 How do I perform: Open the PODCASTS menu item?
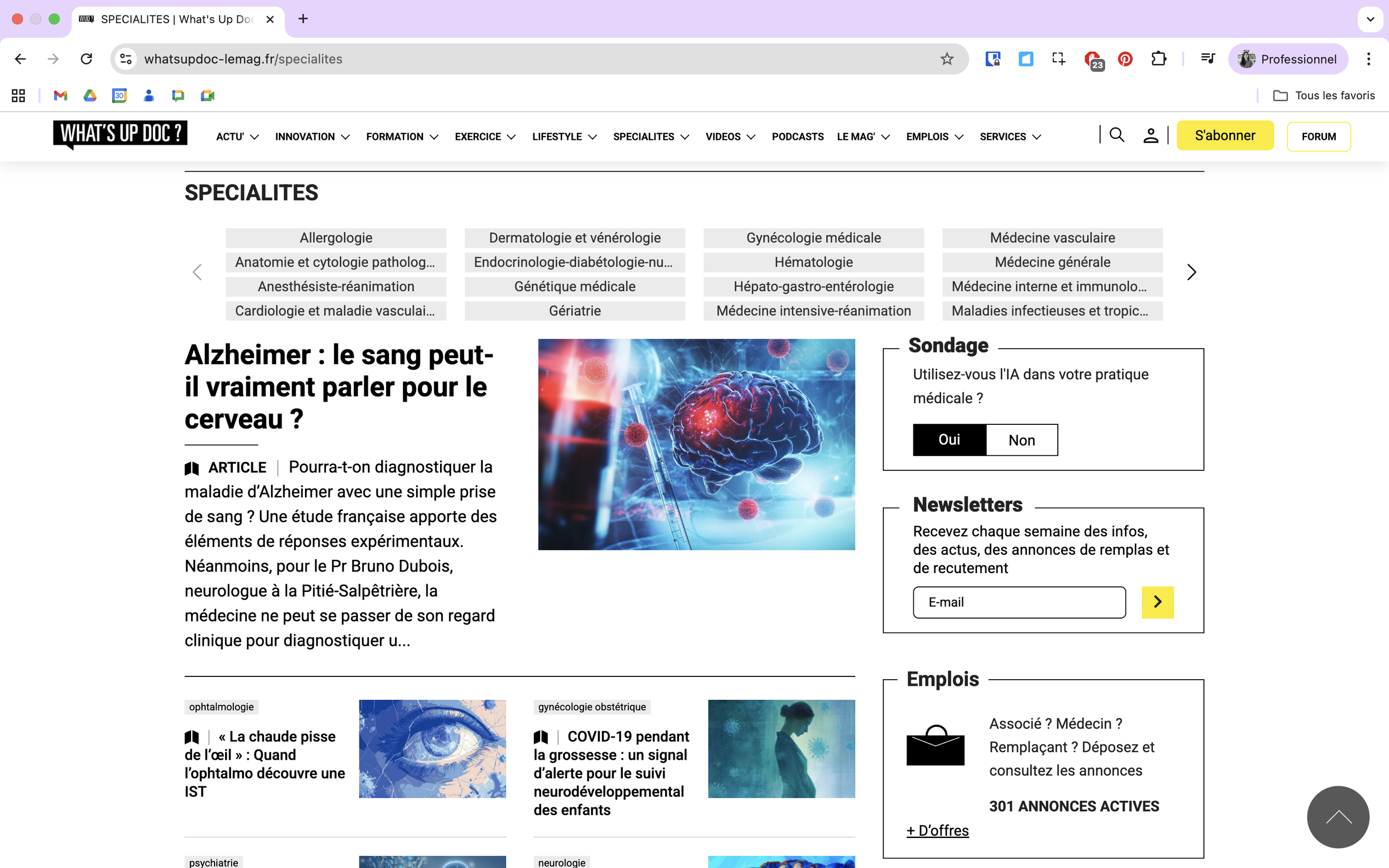tap(797, 137)
